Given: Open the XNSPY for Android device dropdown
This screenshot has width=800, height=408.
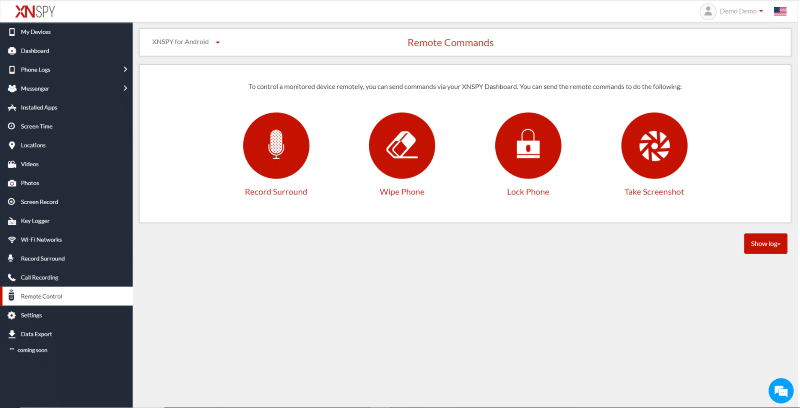Looking at the screenshot, I should (186, 42).
